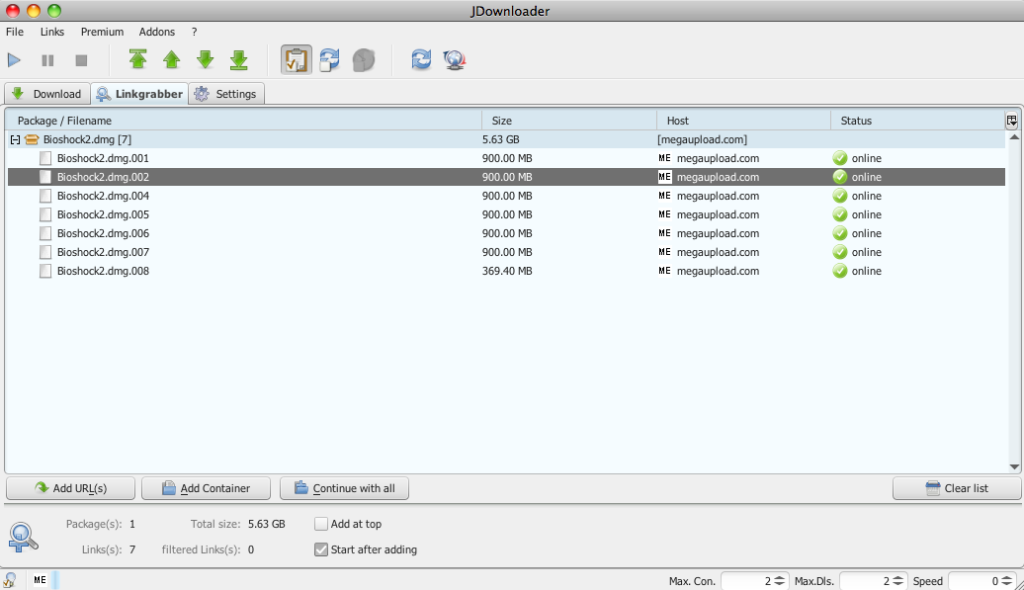The height and width of the screenshot is (590, 1024).
Task: Open the Links menu
Action: click(x=52, y=31)
